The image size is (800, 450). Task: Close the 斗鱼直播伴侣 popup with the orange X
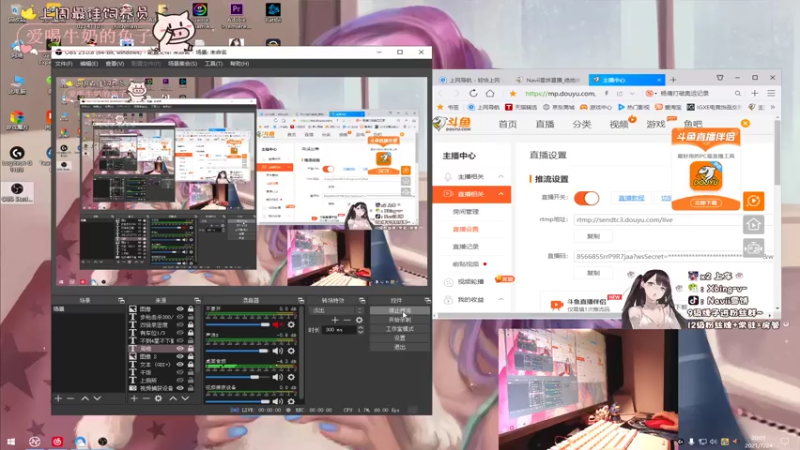coord(745,123)
